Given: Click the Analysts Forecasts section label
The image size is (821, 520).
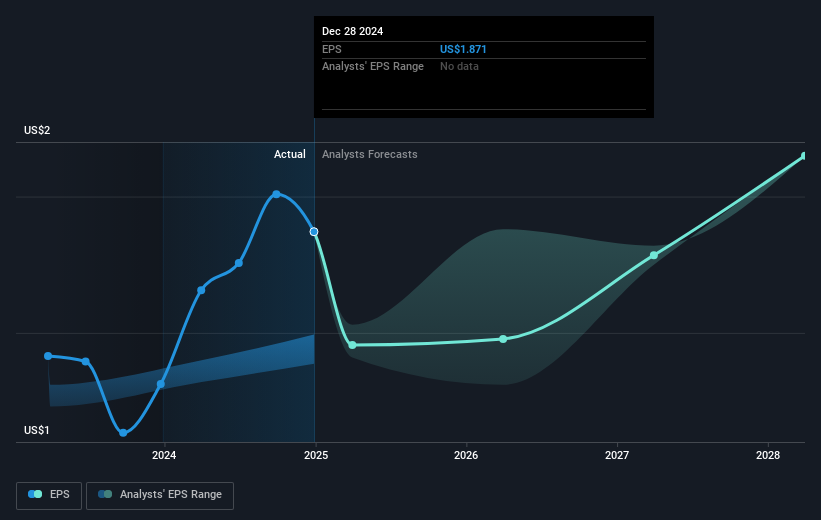Looking at the screenshot, I should click(x=370, y=154).
